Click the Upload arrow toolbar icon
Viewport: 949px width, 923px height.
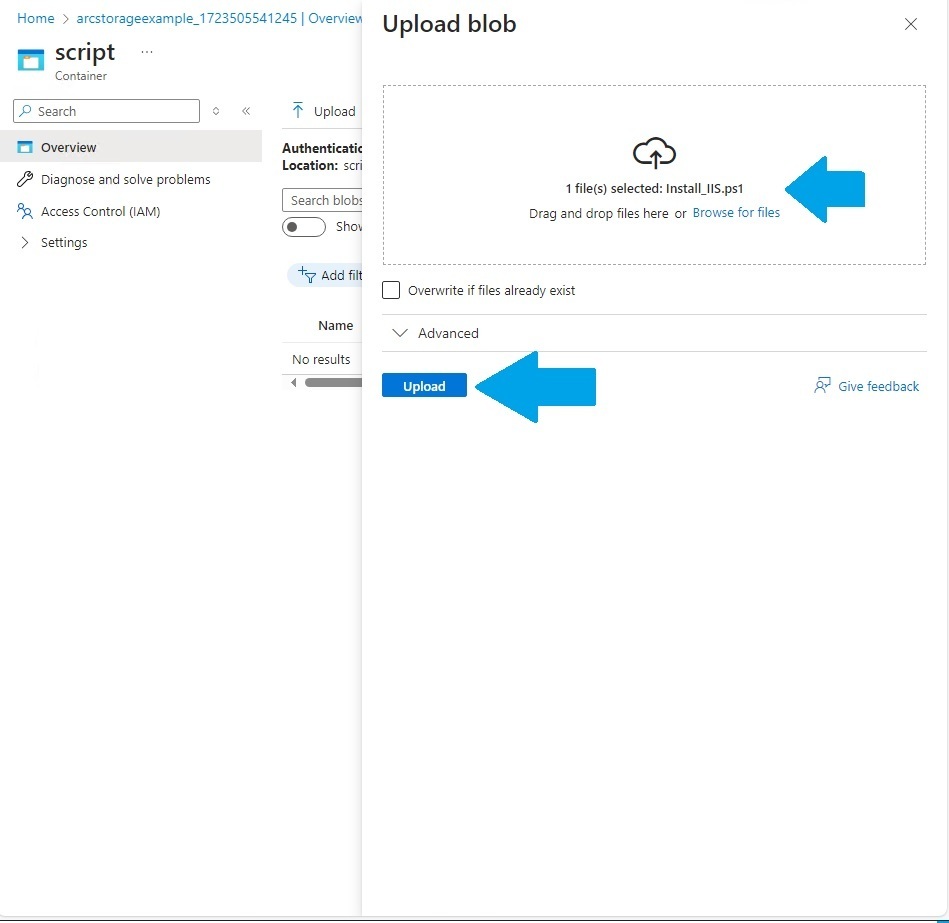[298, 110]
